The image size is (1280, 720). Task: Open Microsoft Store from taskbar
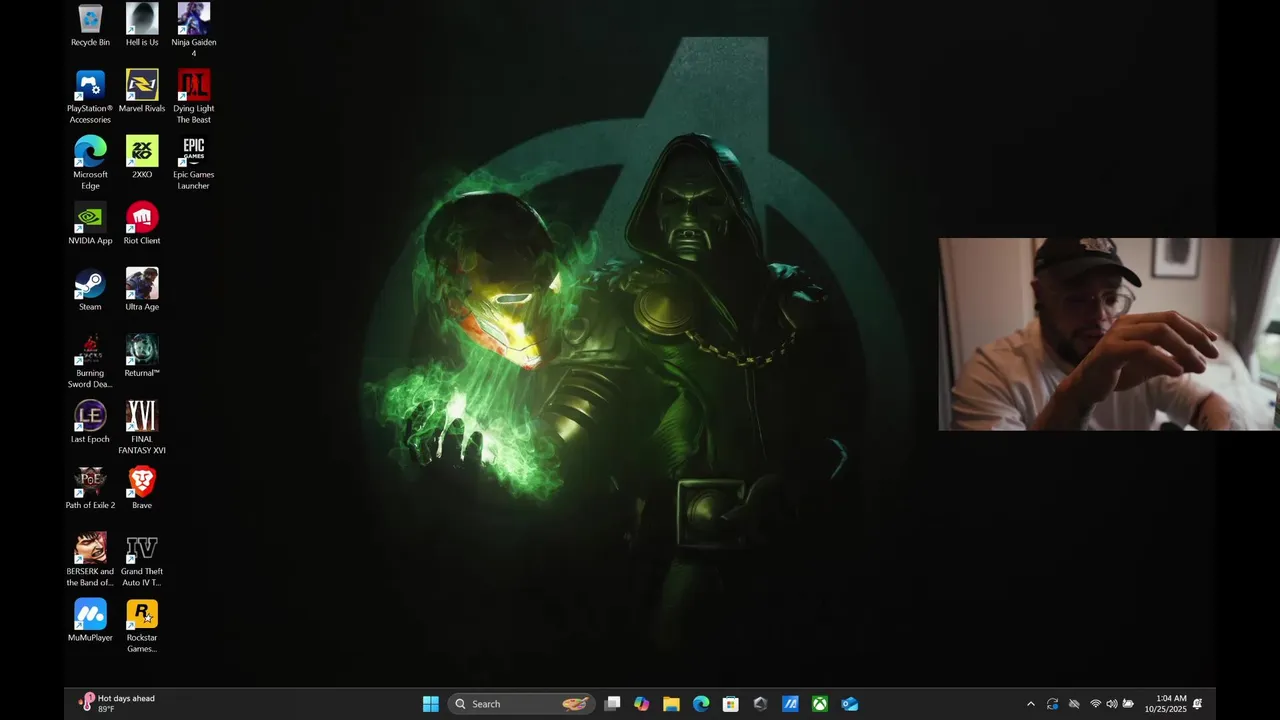(x=731, y=704)
